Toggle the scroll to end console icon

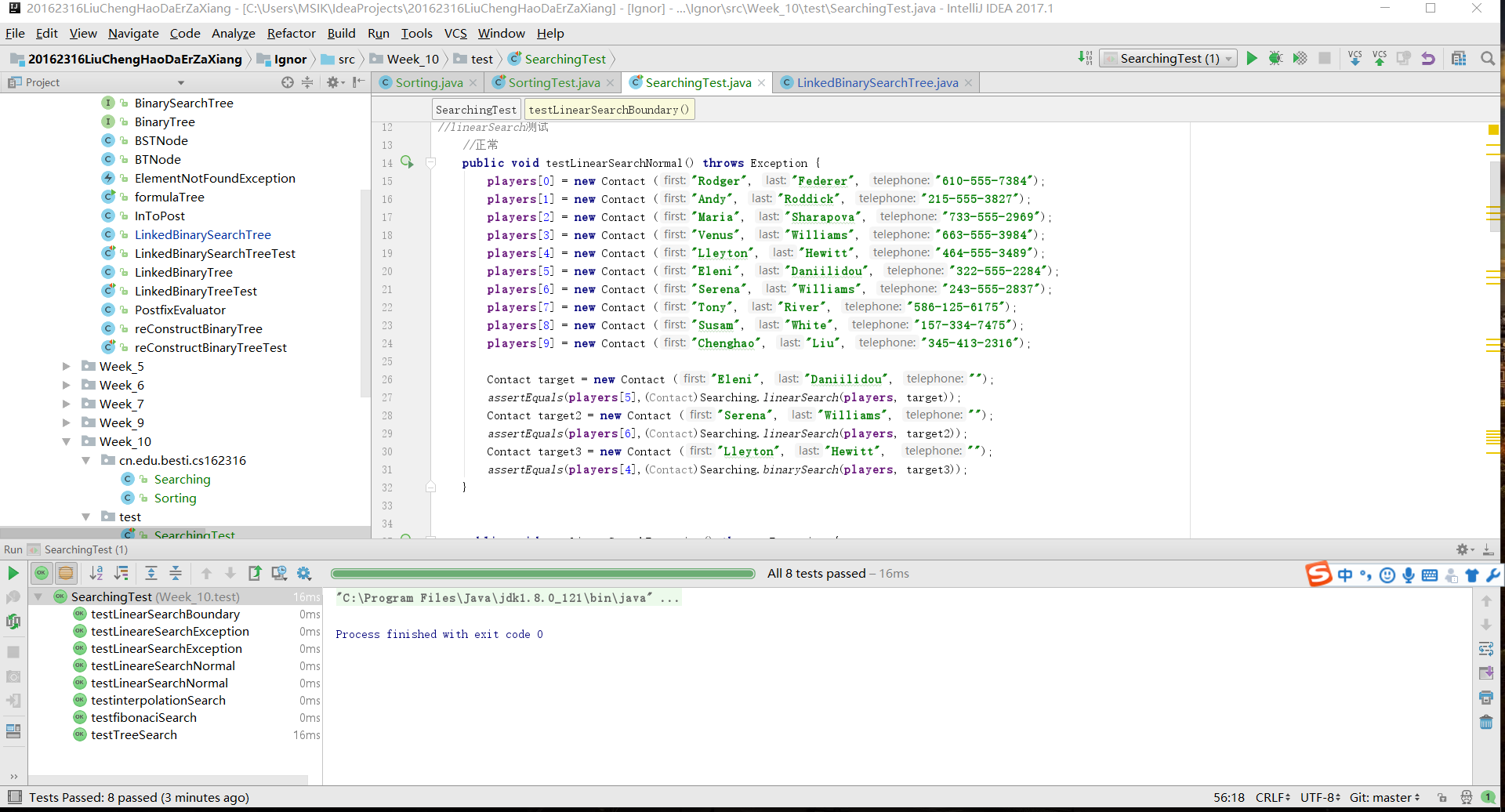1486,672
